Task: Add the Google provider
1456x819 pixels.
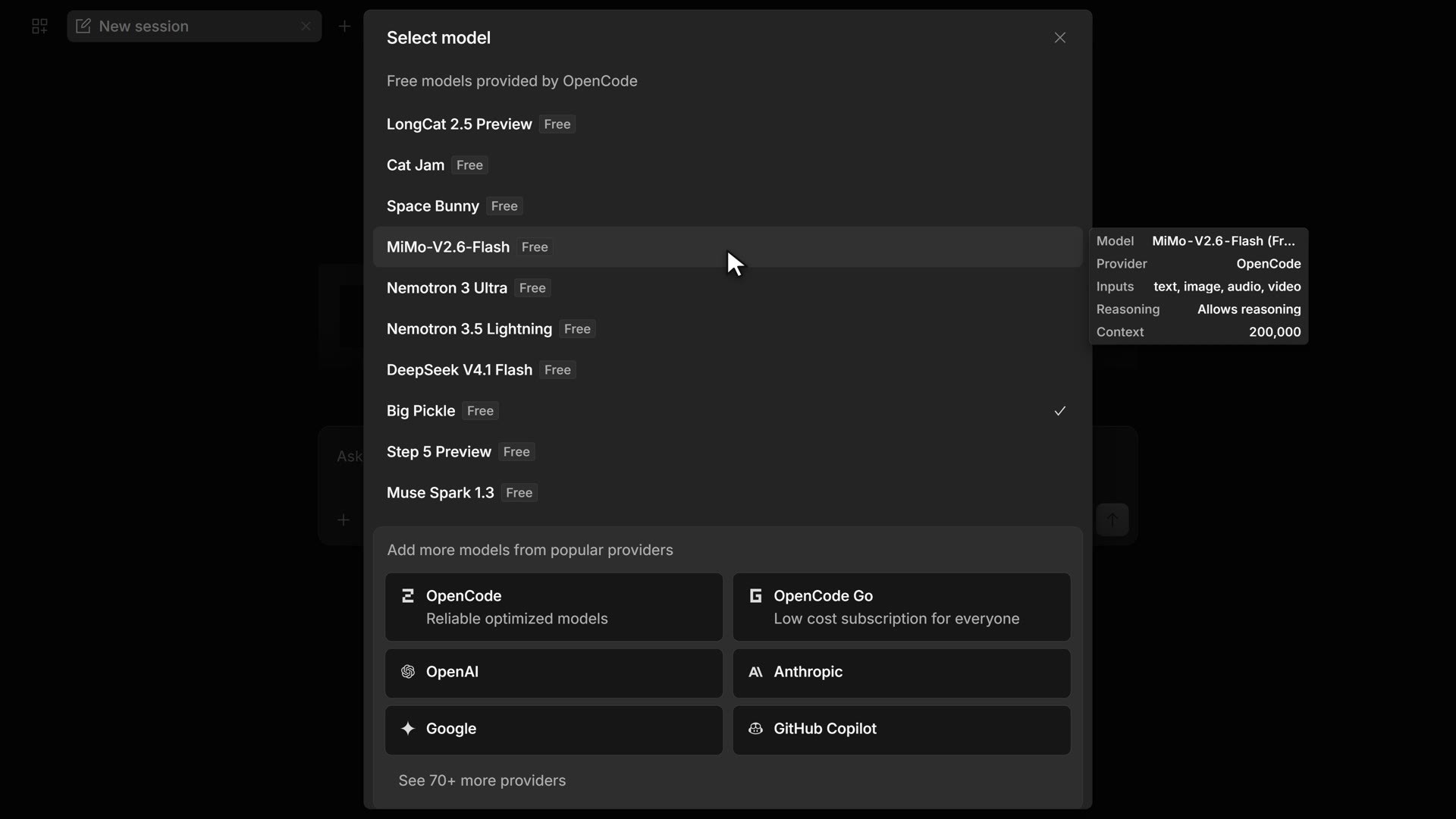Action: coord(554,730)
